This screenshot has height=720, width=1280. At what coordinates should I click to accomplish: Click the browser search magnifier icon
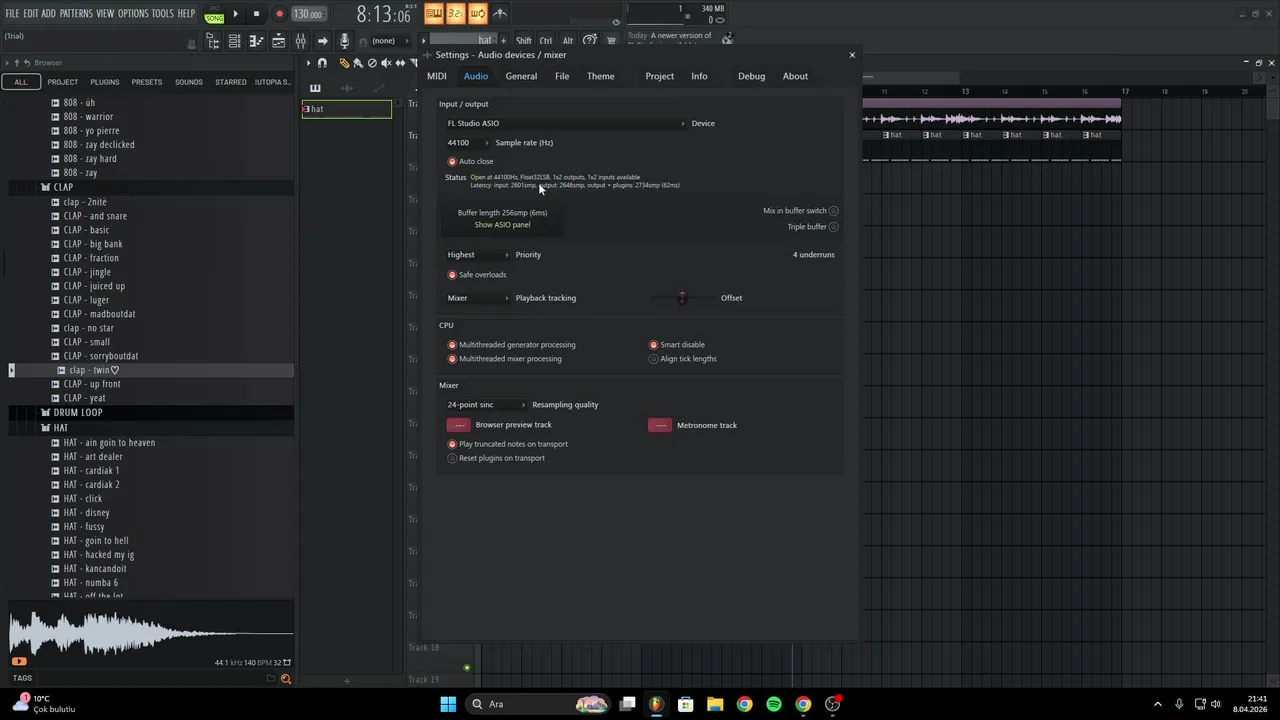tap(286, 679)
